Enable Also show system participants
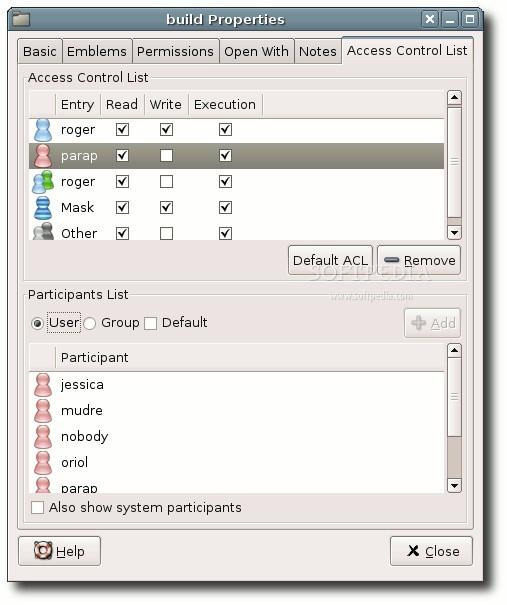 37,508
